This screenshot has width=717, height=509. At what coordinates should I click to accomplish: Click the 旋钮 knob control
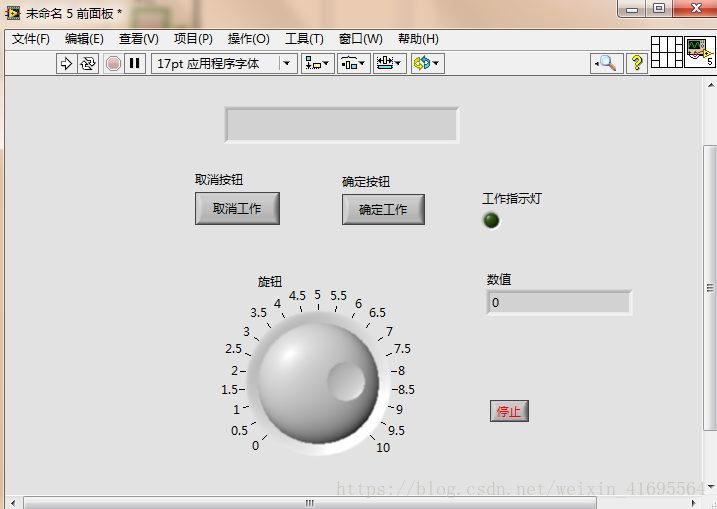319,383
